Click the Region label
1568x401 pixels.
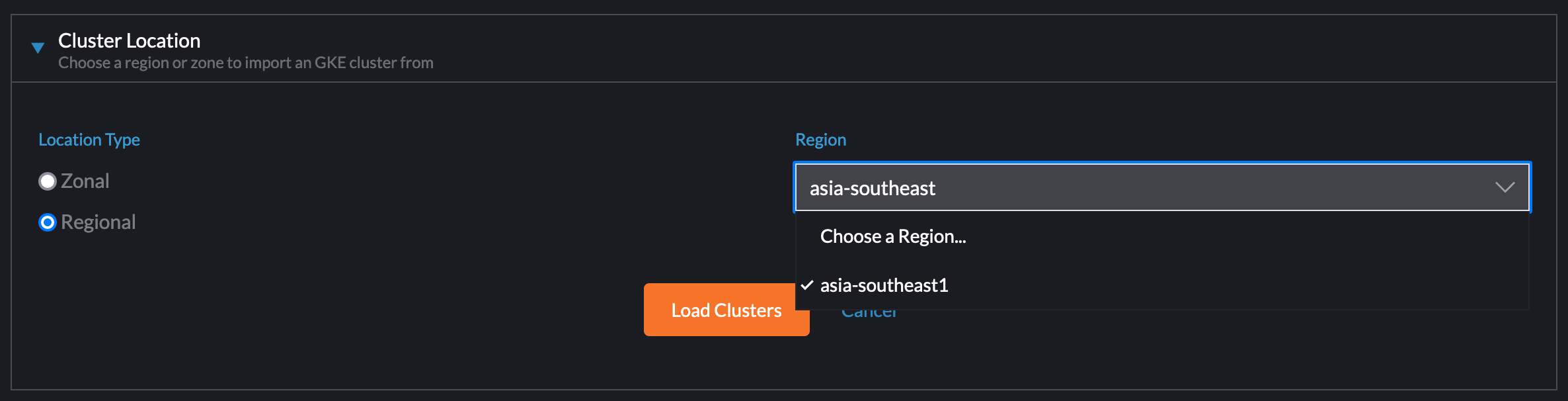click(820, 140)
